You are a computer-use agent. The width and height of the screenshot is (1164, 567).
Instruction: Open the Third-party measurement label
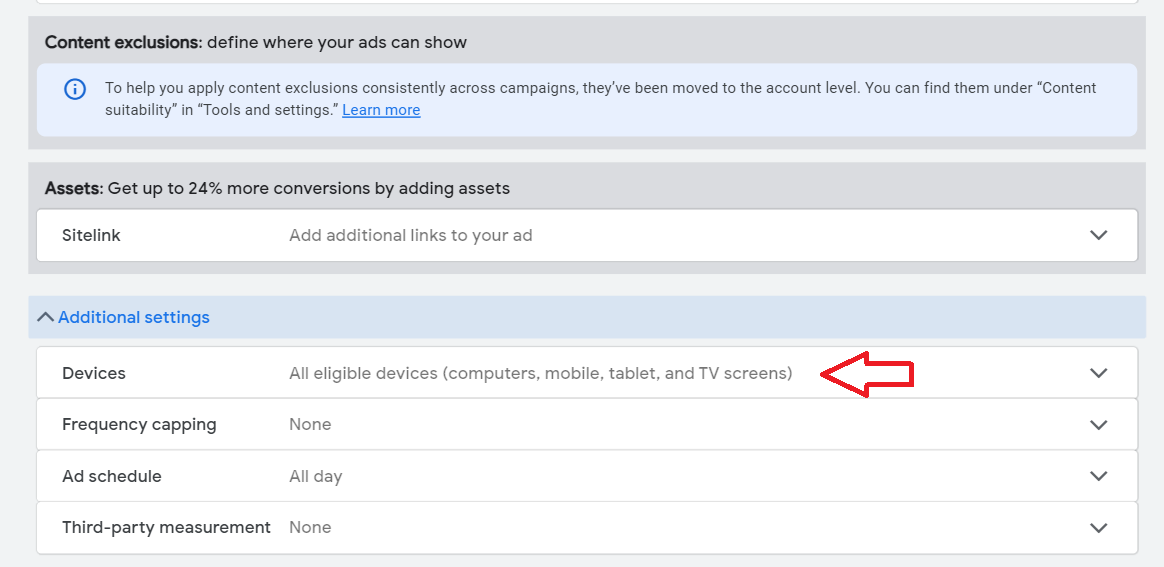pyautogui.click(x=166, y=528)
